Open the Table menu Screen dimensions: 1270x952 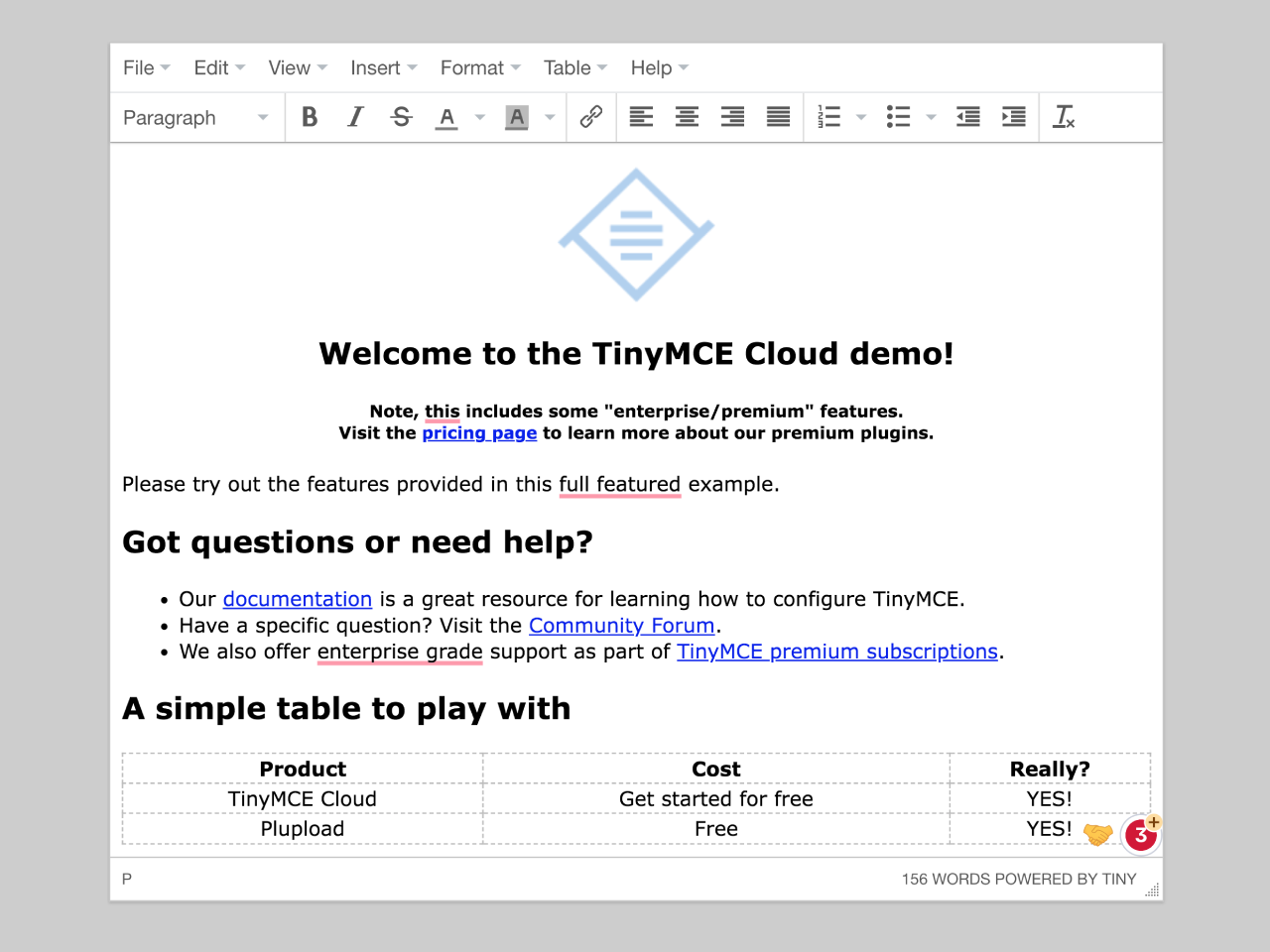click(x=574, y=67)
